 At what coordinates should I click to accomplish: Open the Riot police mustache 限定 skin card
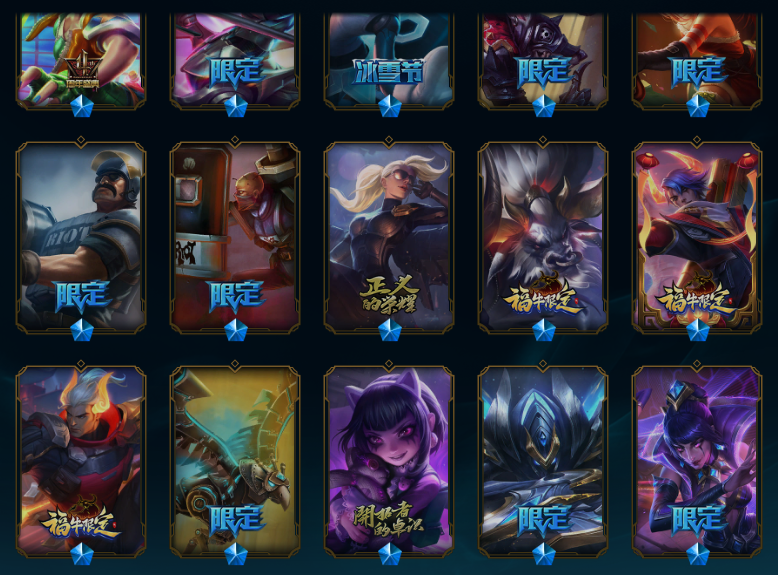pyautogui.click(x=81, y=237)
